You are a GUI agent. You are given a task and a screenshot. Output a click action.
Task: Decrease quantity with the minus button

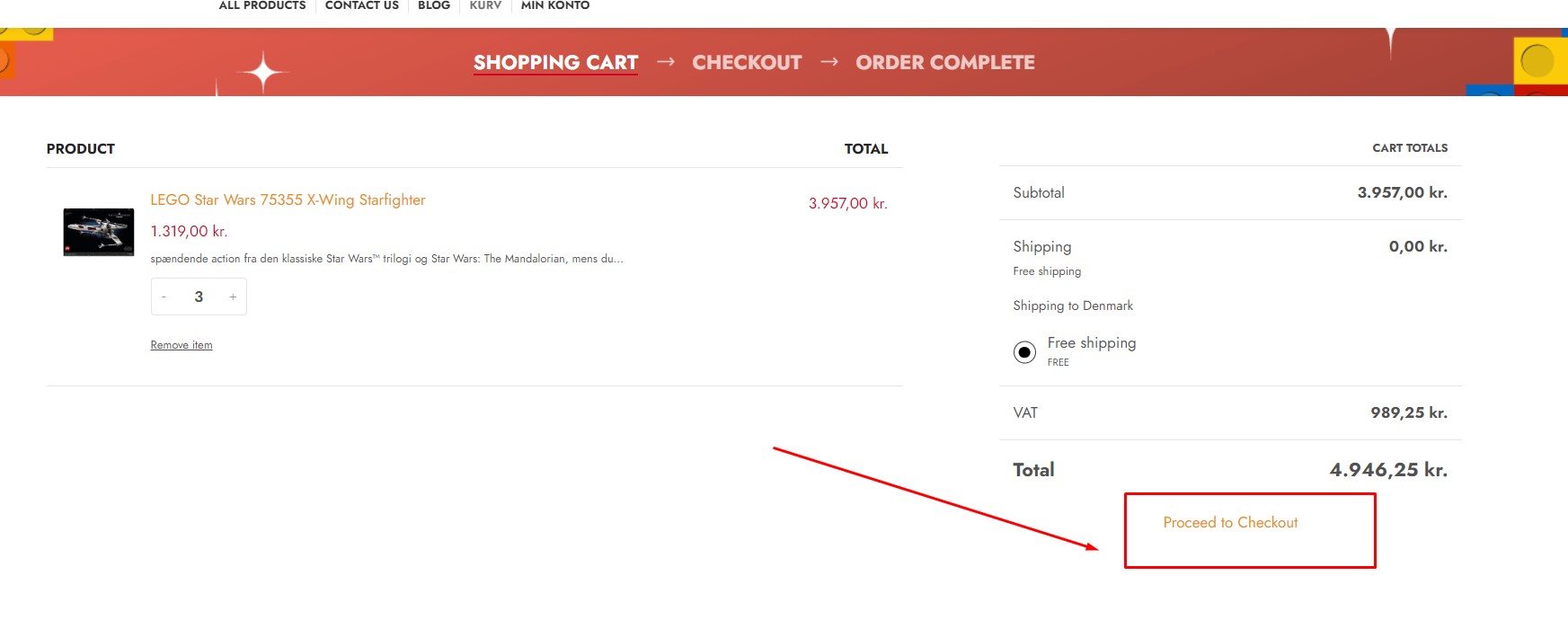point(164,297)
